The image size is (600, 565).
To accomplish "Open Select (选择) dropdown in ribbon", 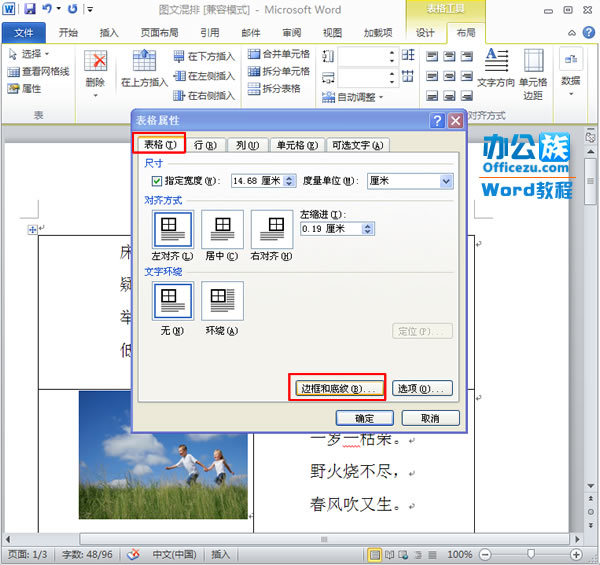I will pyautogui.click(x=29, y=54).
